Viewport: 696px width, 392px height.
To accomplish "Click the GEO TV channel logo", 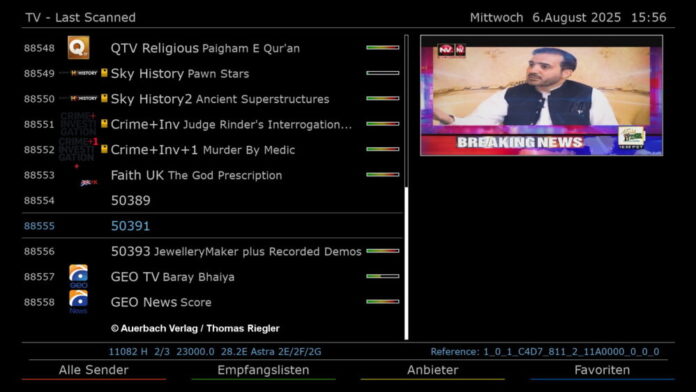I will coord(79,277).
